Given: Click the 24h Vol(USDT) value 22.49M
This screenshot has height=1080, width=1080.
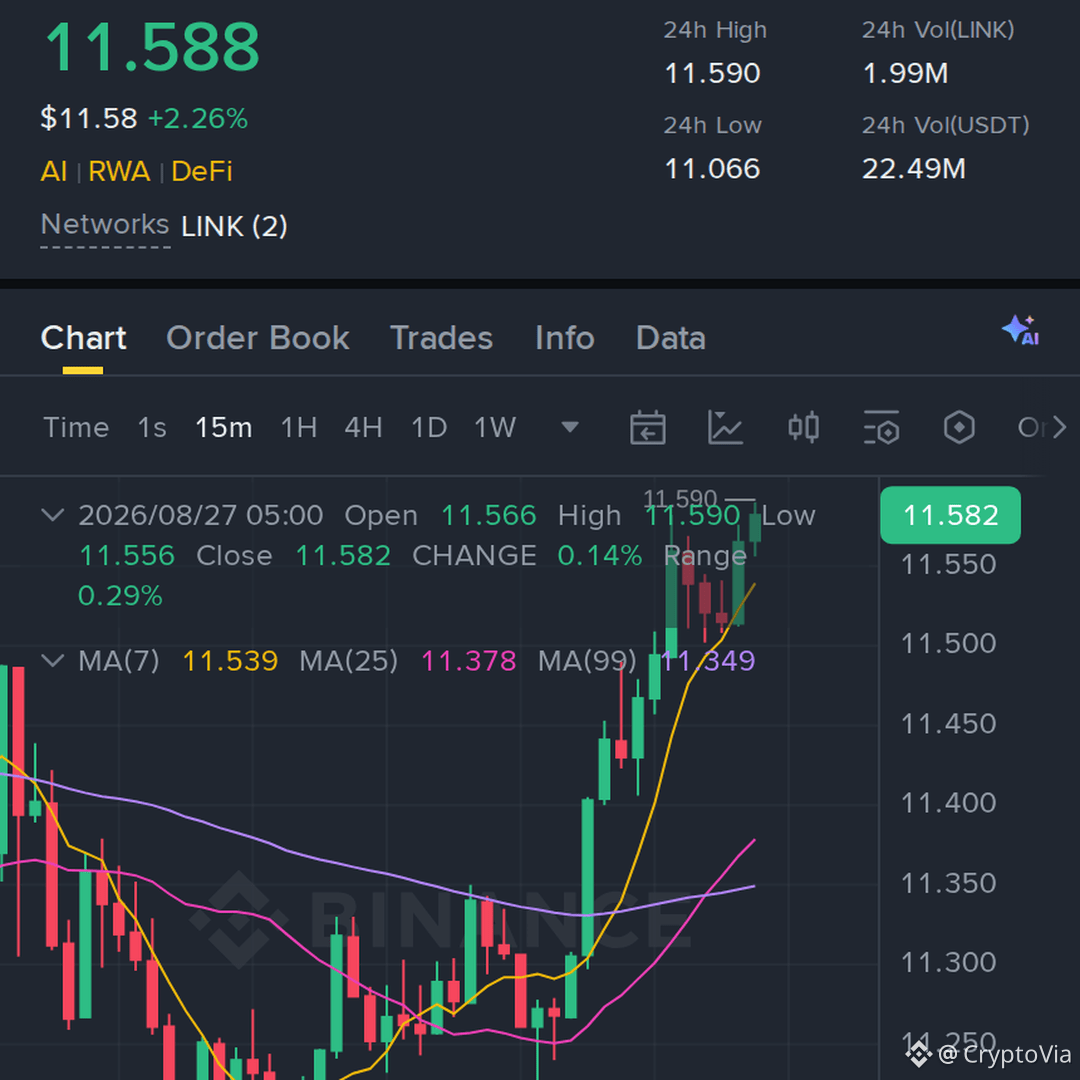Looking at the screenshot, I should [914, 169].
